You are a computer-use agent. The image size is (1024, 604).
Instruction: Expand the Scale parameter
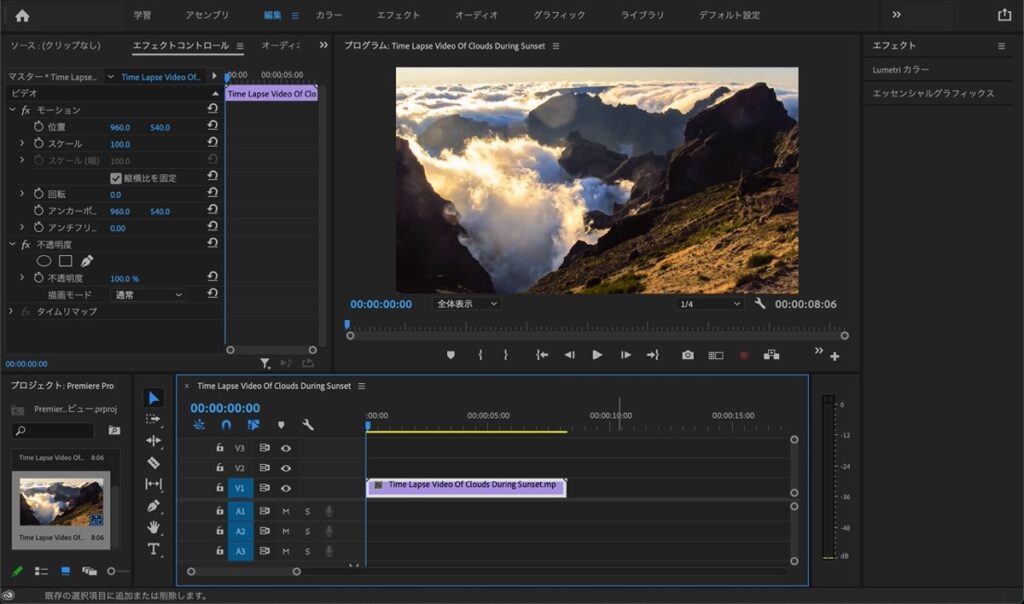pyautogui.click(x=22, y=143)
